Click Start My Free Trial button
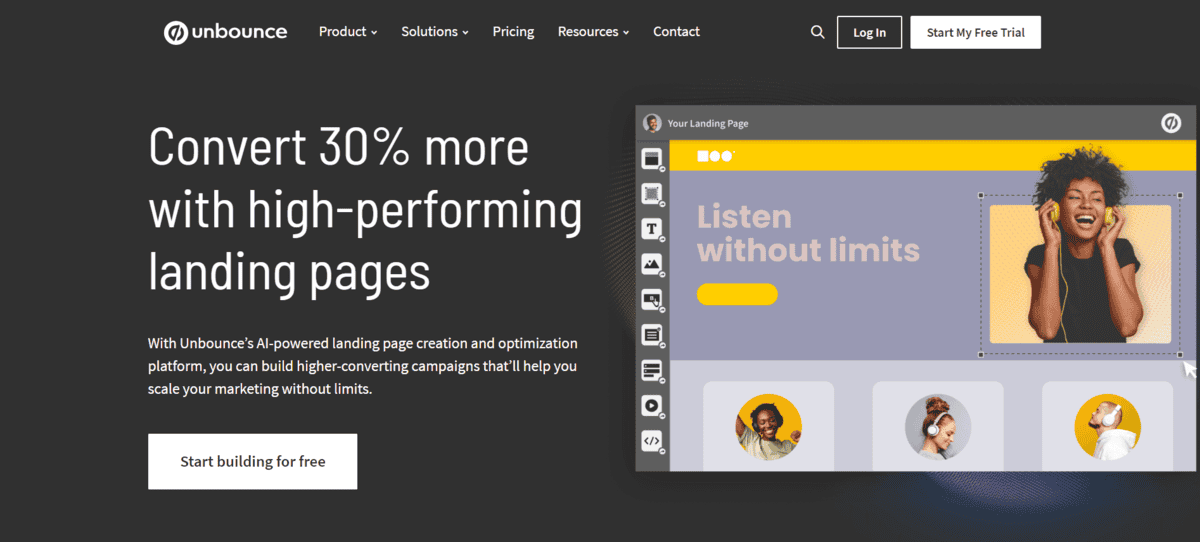This screenshot has width=1200, height=542. pyautogui.click(x=975, y=32)
